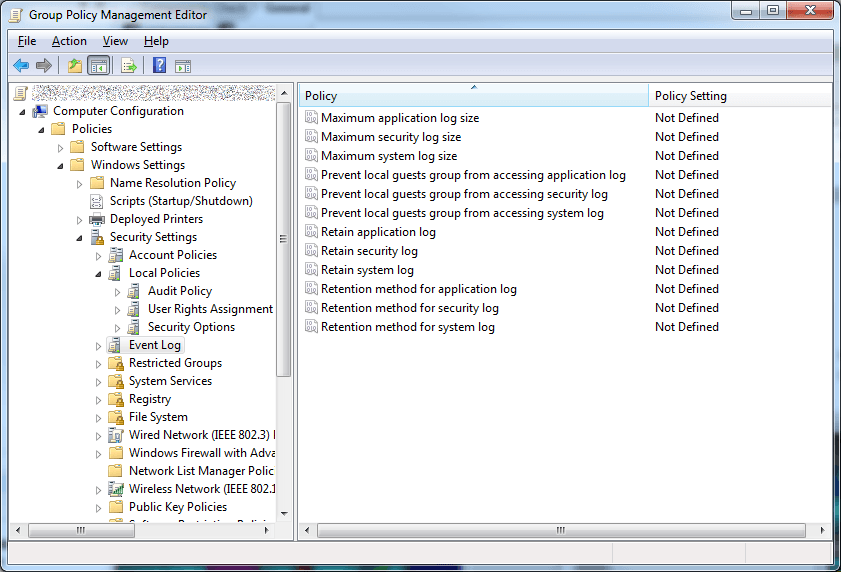The image size is (841, 572).
Task: Click the Scripts (Startup/Shutdown) tree icon
Action: click(97, 201)
